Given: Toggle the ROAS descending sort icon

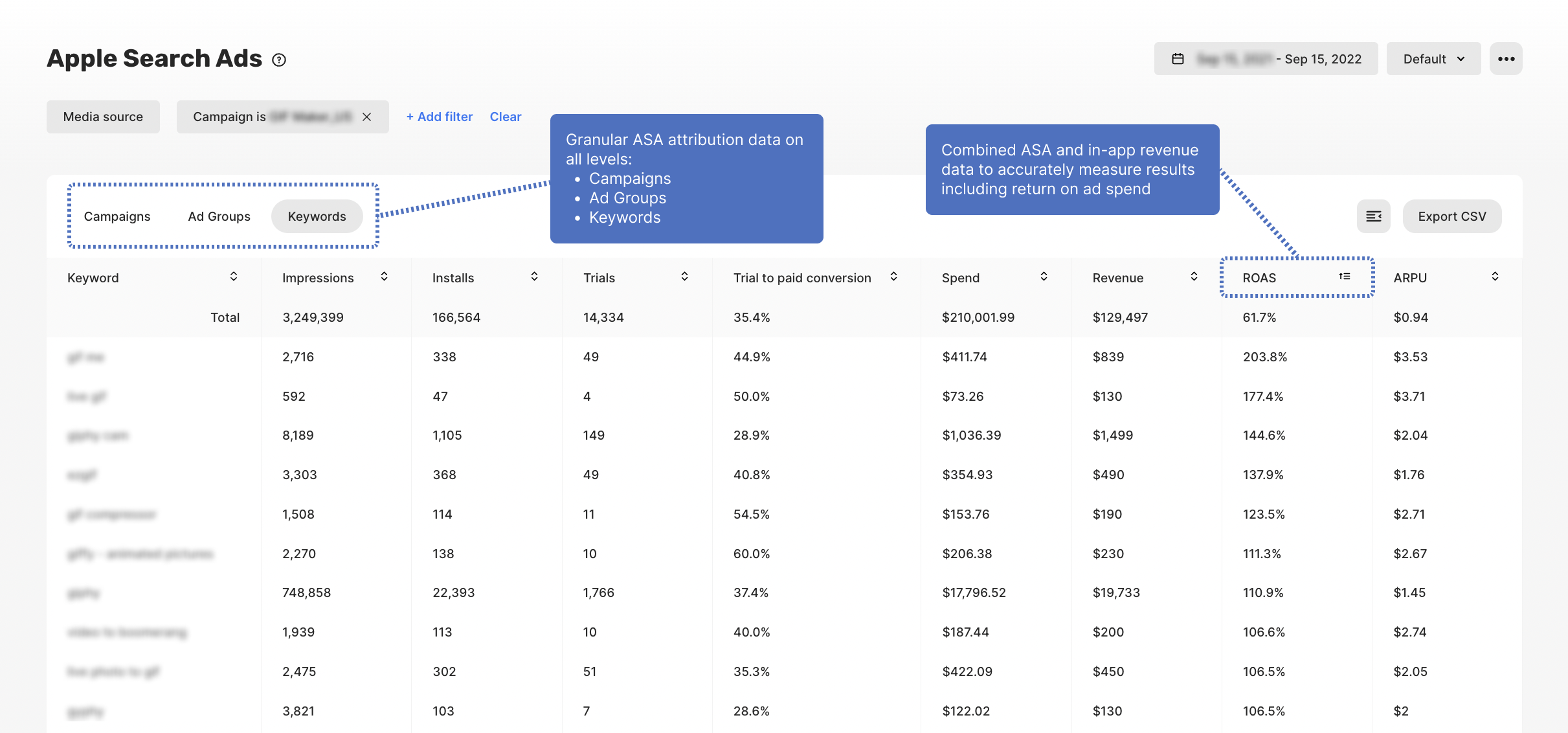Looking at the screenshot, I should point(1345,277).
